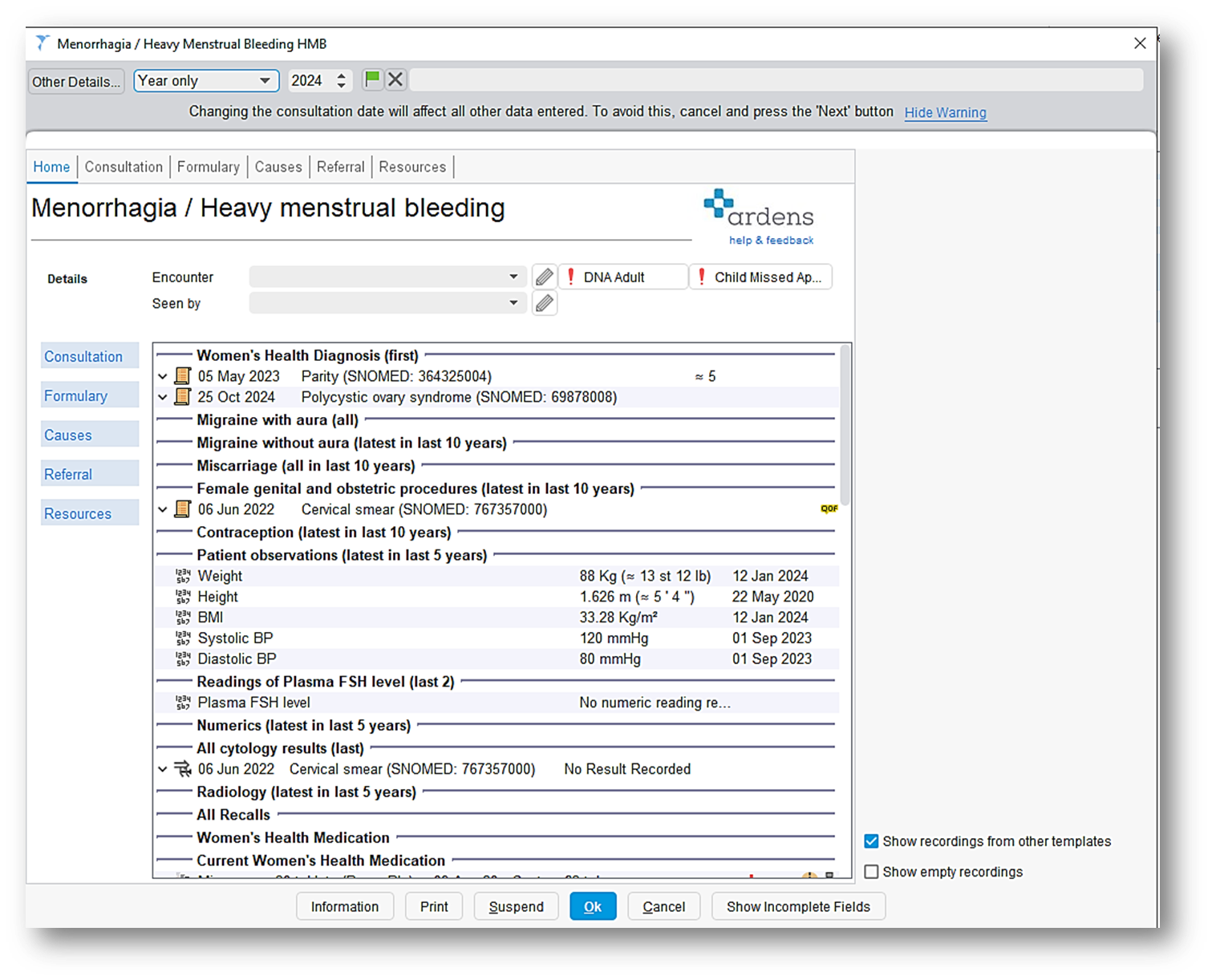Click numeric icon beside Systolic BP
This screenshot has width=1212, height=980.
click(183, 638)
